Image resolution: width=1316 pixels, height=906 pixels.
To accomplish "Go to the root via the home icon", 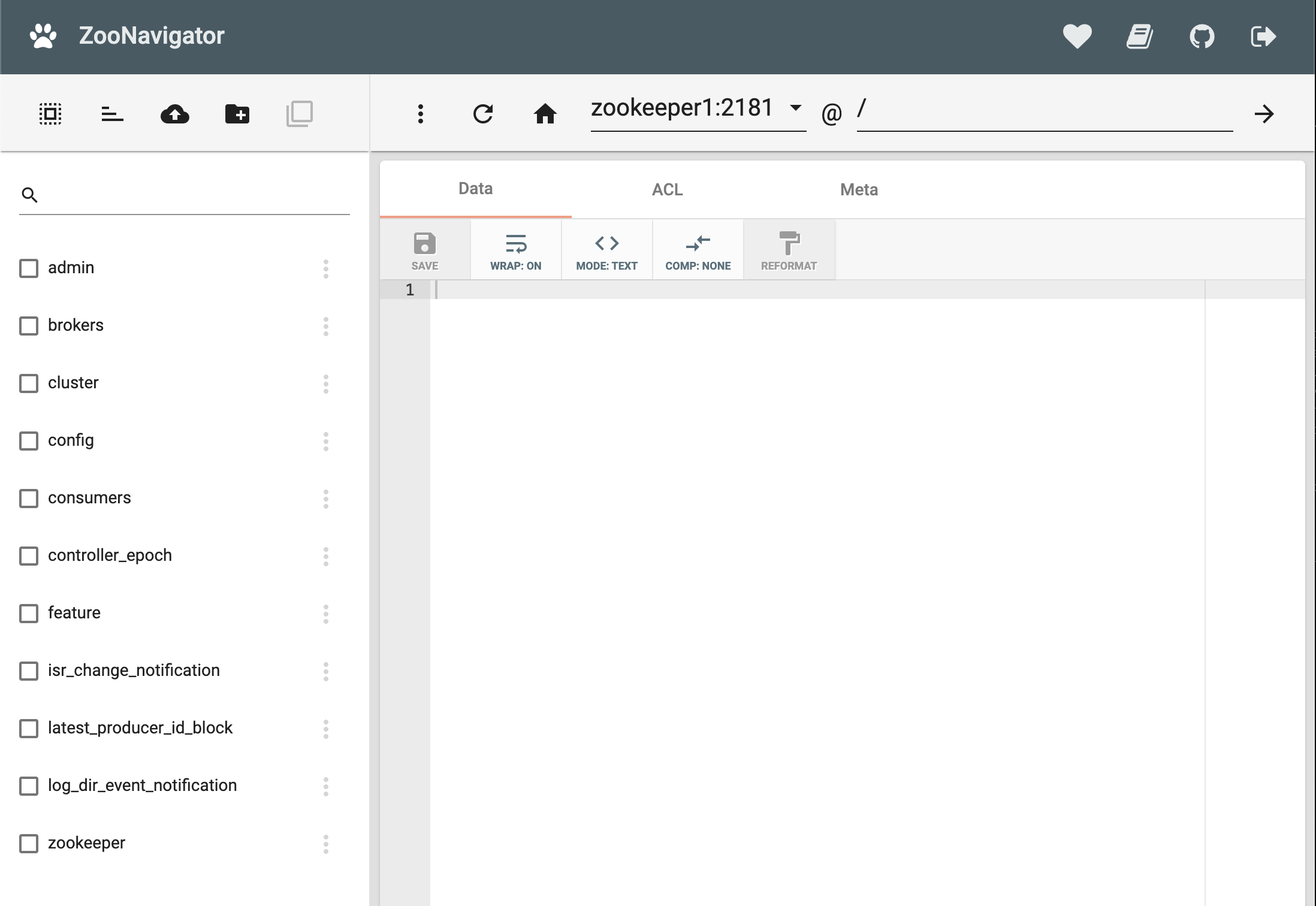I will click(545, 113).
